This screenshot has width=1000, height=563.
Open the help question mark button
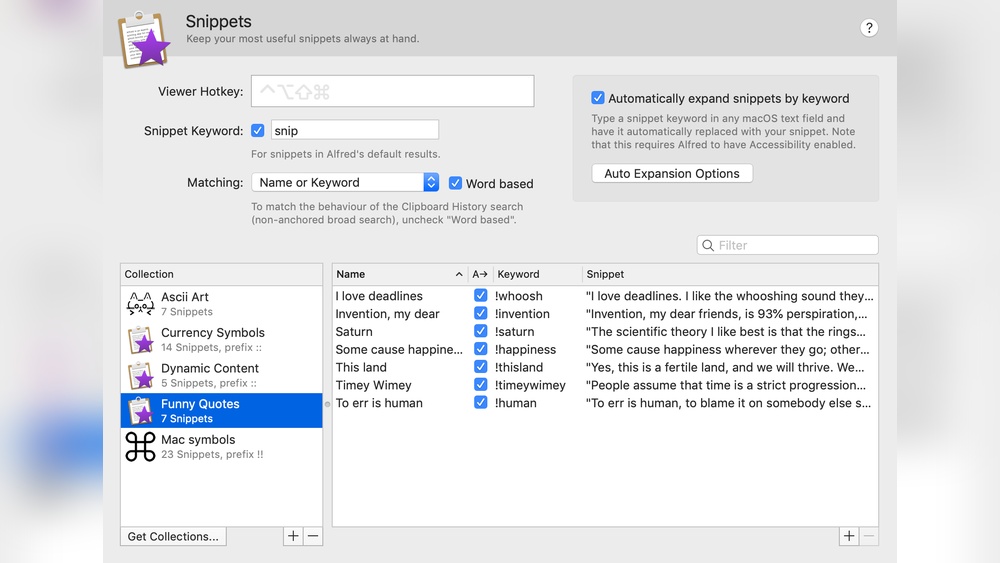coord(869,28)
